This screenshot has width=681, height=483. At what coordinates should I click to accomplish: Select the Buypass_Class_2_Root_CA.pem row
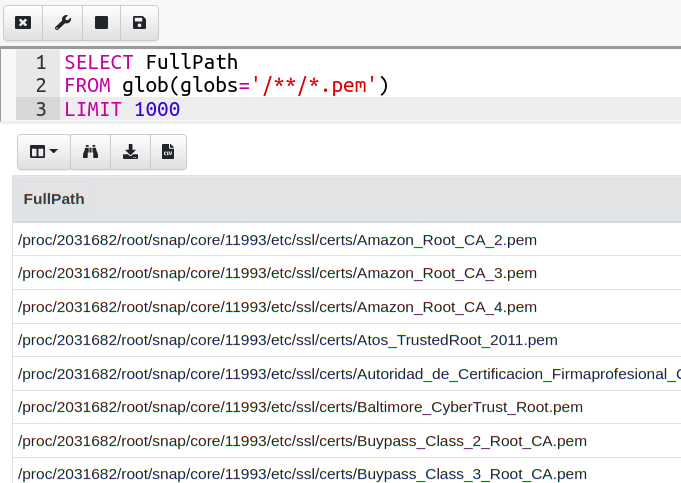(347, 441)
